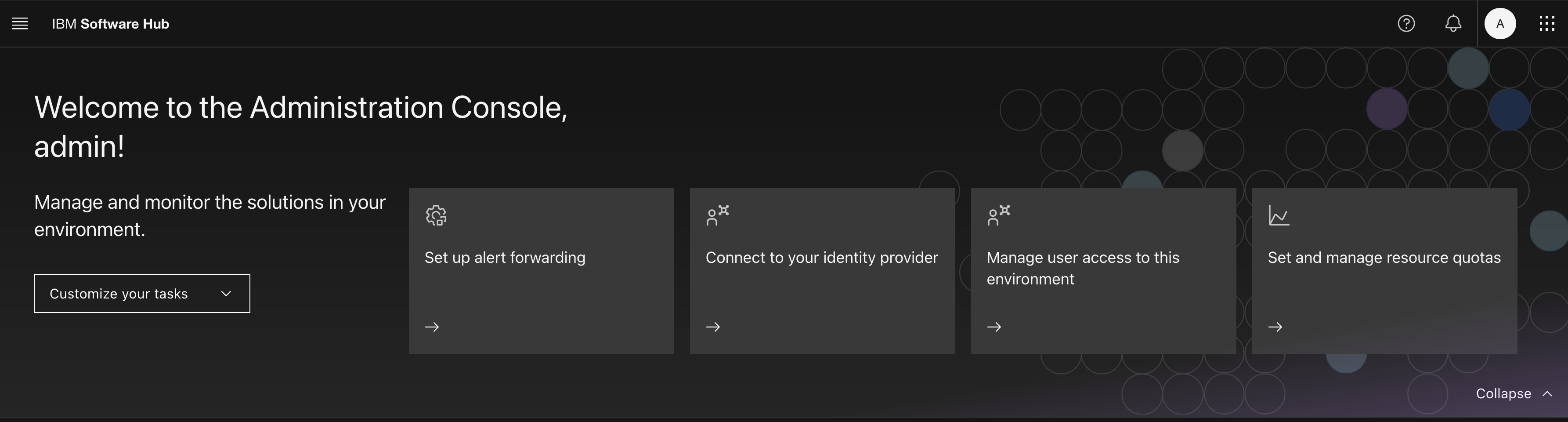Open Connect to your identity provider
This screenshot has width=1568, height=422.
822,258
